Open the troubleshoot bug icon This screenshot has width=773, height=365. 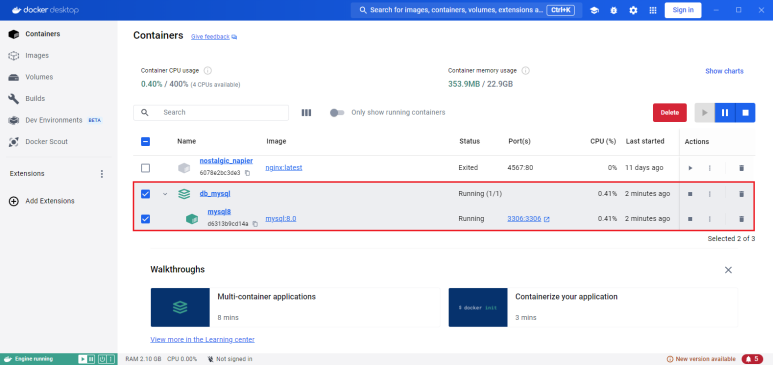point(614,10)
